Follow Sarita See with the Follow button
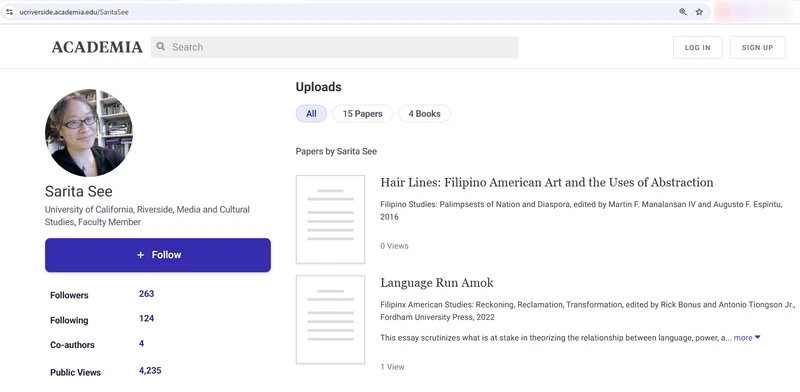 pyautogui.click(x=158, y=255)
